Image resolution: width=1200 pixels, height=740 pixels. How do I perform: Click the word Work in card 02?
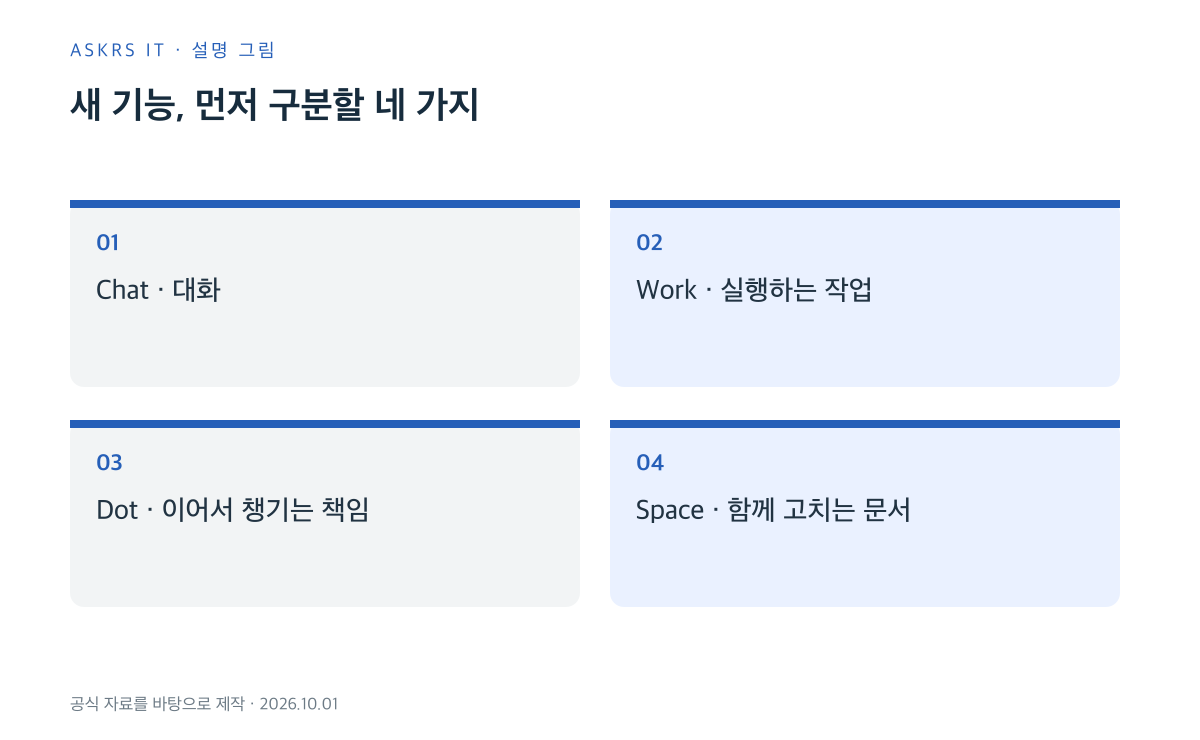pos(666,290)
